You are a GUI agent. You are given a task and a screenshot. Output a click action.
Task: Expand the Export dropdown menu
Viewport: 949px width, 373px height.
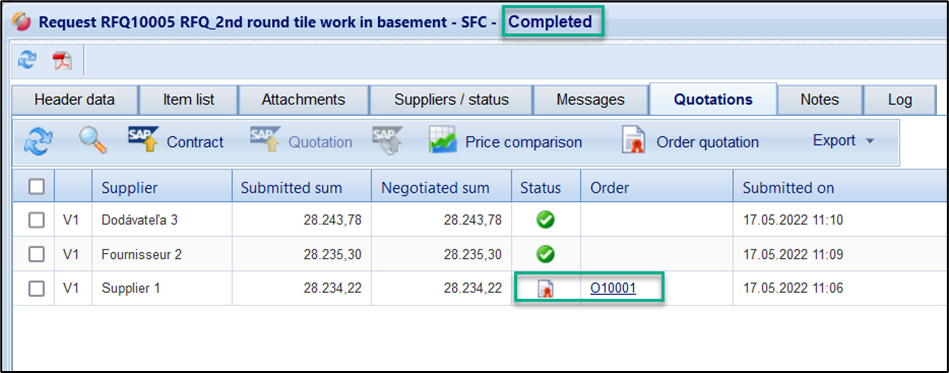click(844, 141)
